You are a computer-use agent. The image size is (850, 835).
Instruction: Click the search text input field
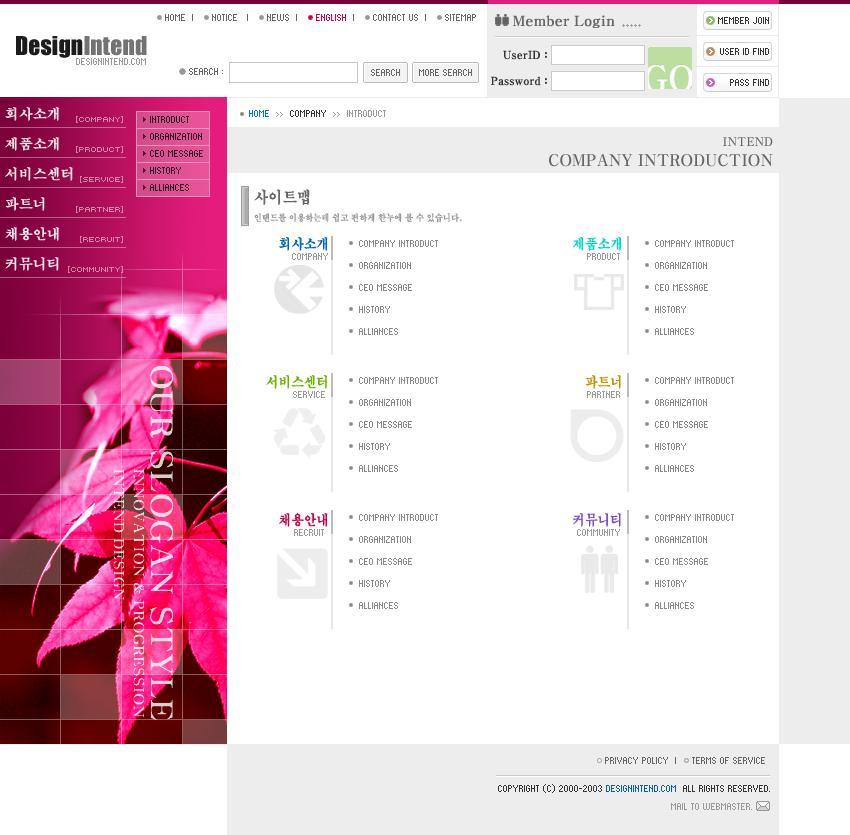coord(293,72)
